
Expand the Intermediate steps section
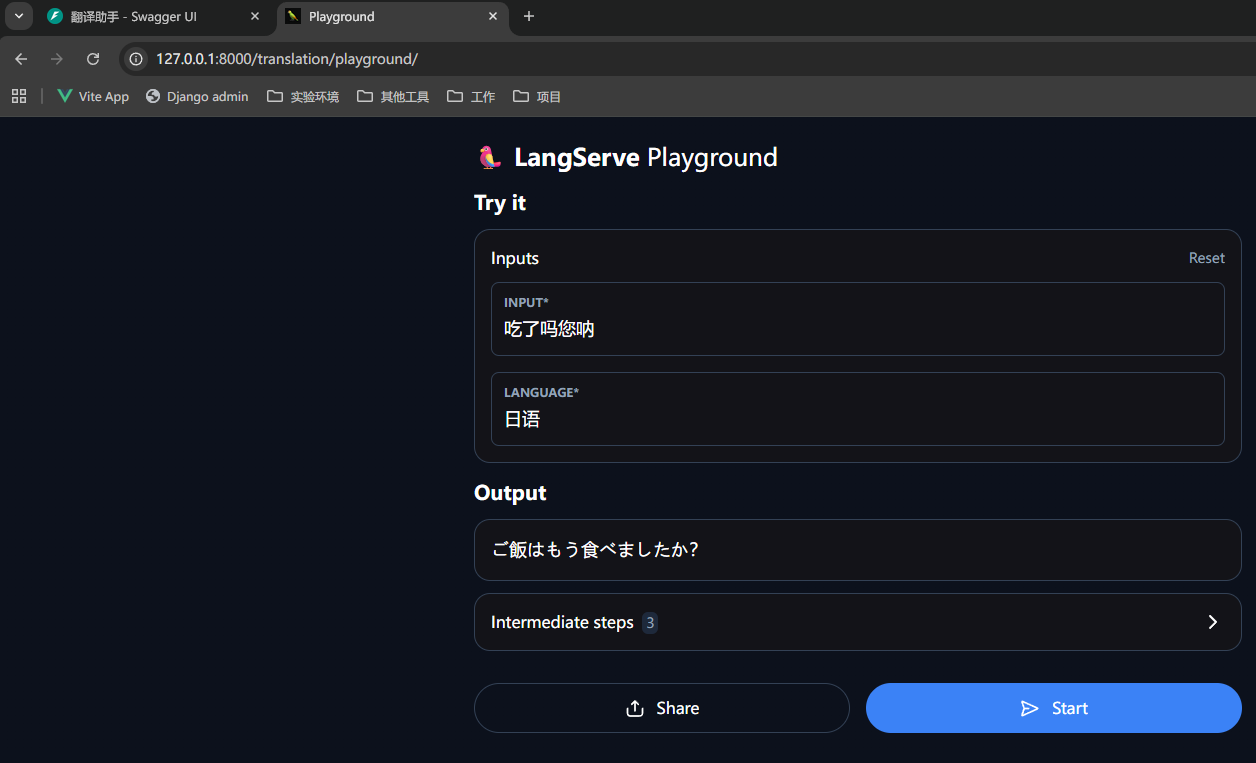[858, 622]
